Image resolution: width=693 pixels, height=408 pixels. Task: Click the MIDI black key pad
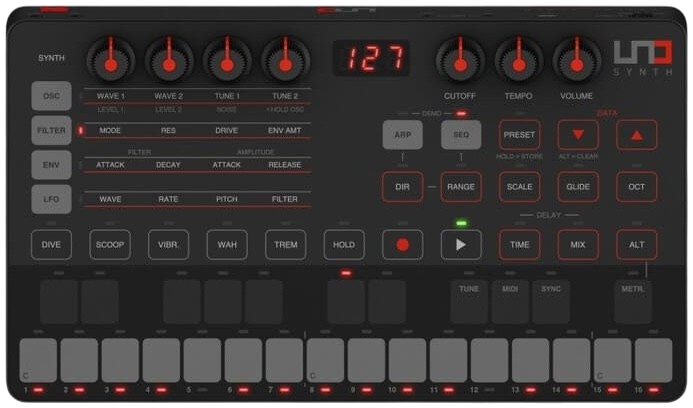pyautogui.click(x=510, y=301)
